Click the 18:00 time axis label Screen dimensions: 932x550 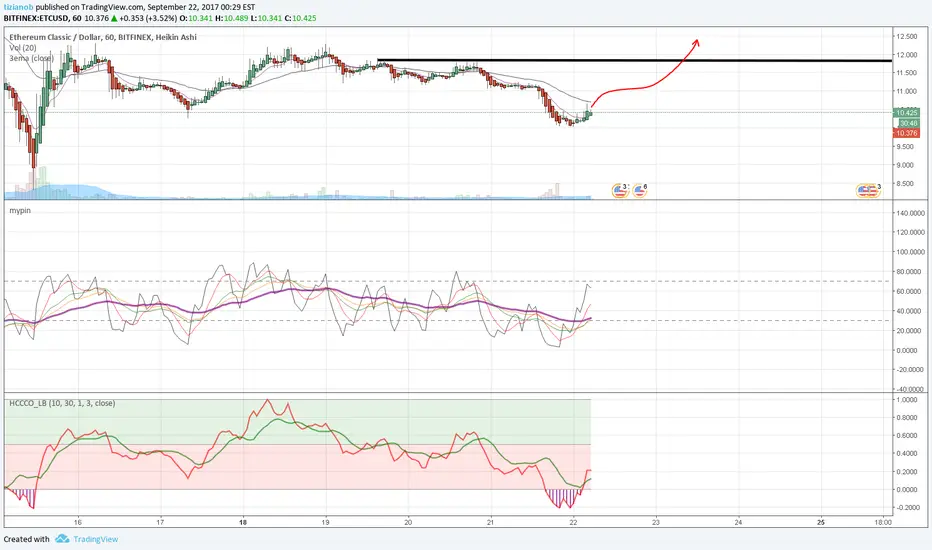click(883, 522)
